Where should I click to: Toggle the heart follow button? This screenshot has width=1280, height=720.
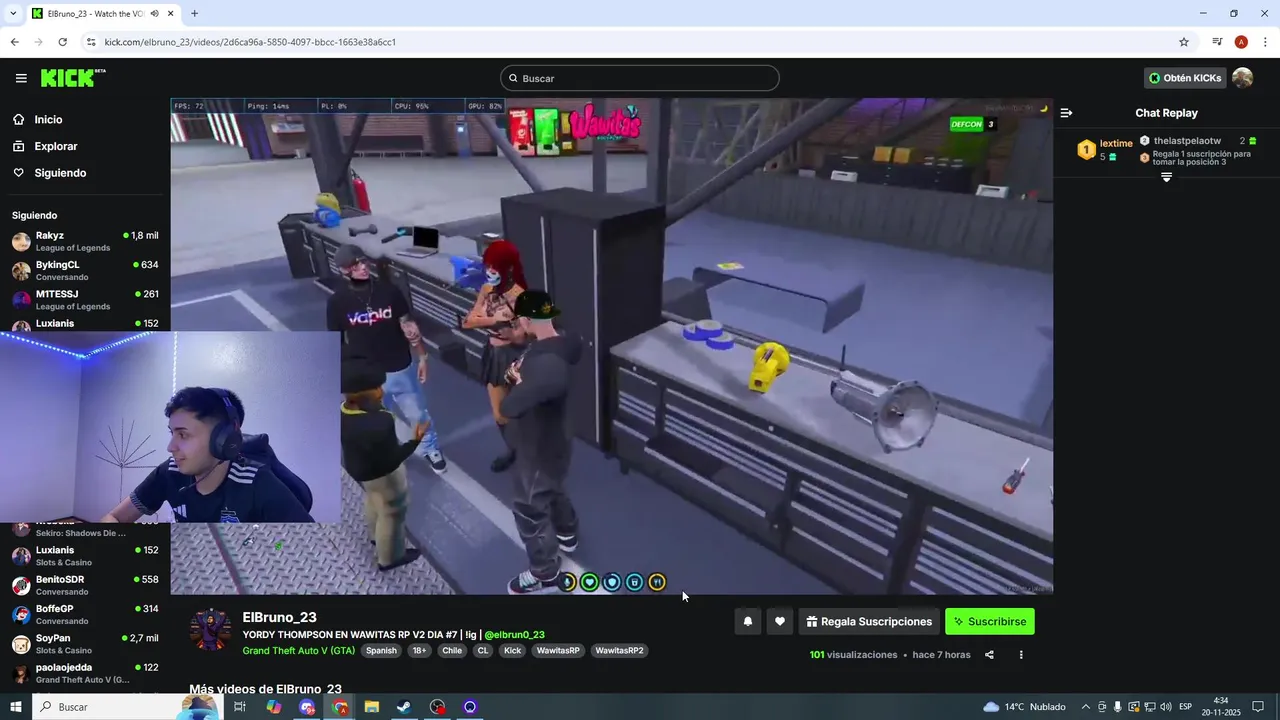pyautogui.click(x=780, y=621)
